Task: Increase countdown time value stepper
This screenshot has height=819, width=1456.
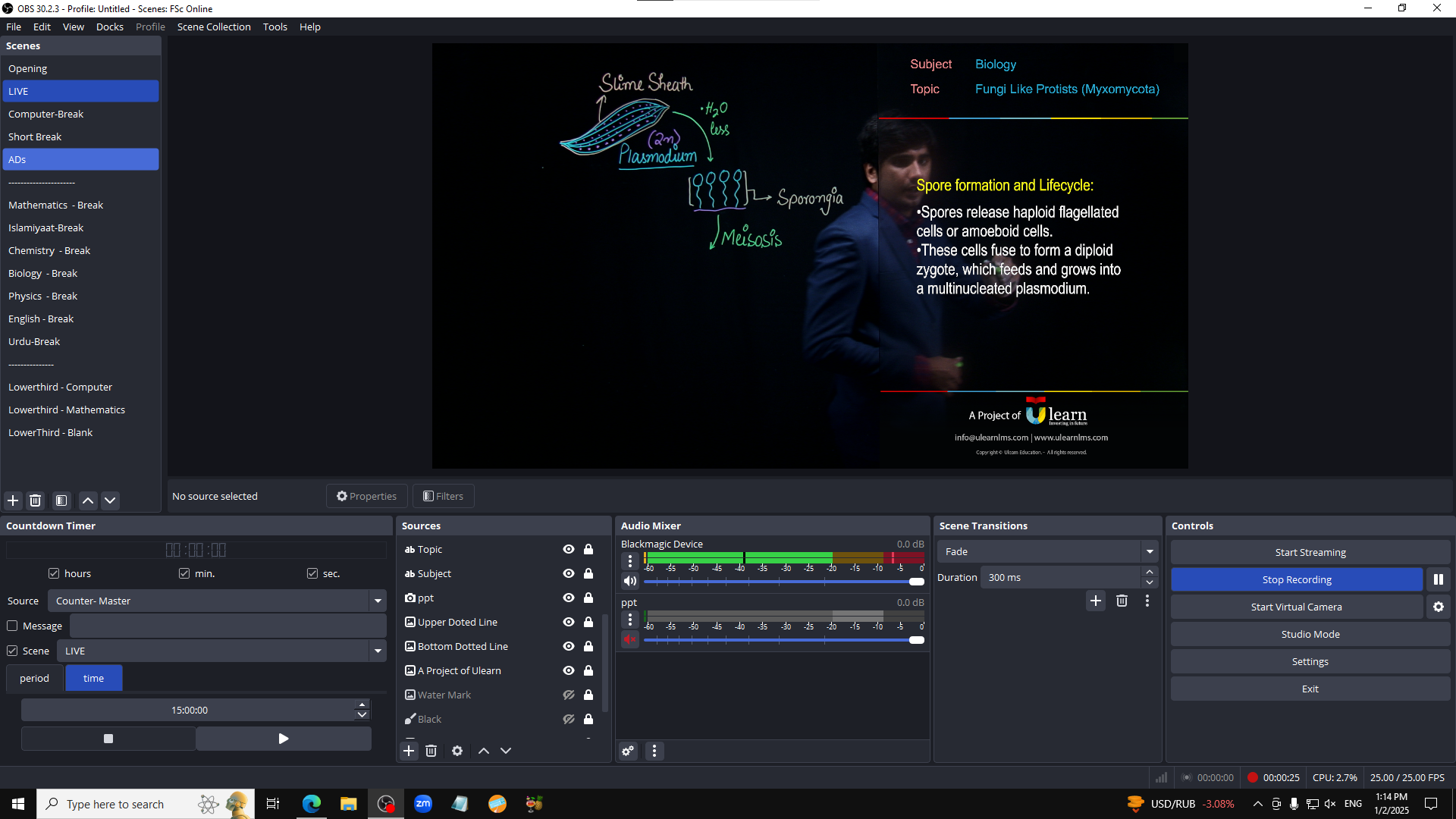Action: (x=362, y=704)
